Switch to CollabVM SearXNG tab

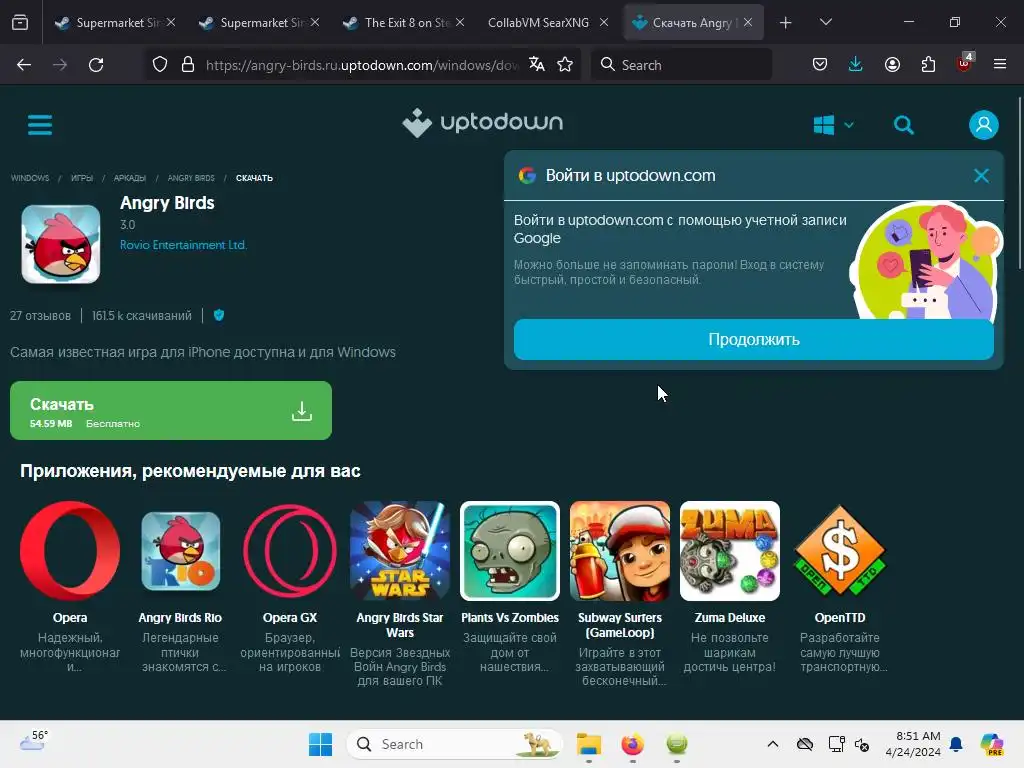[x=539, y=22]
